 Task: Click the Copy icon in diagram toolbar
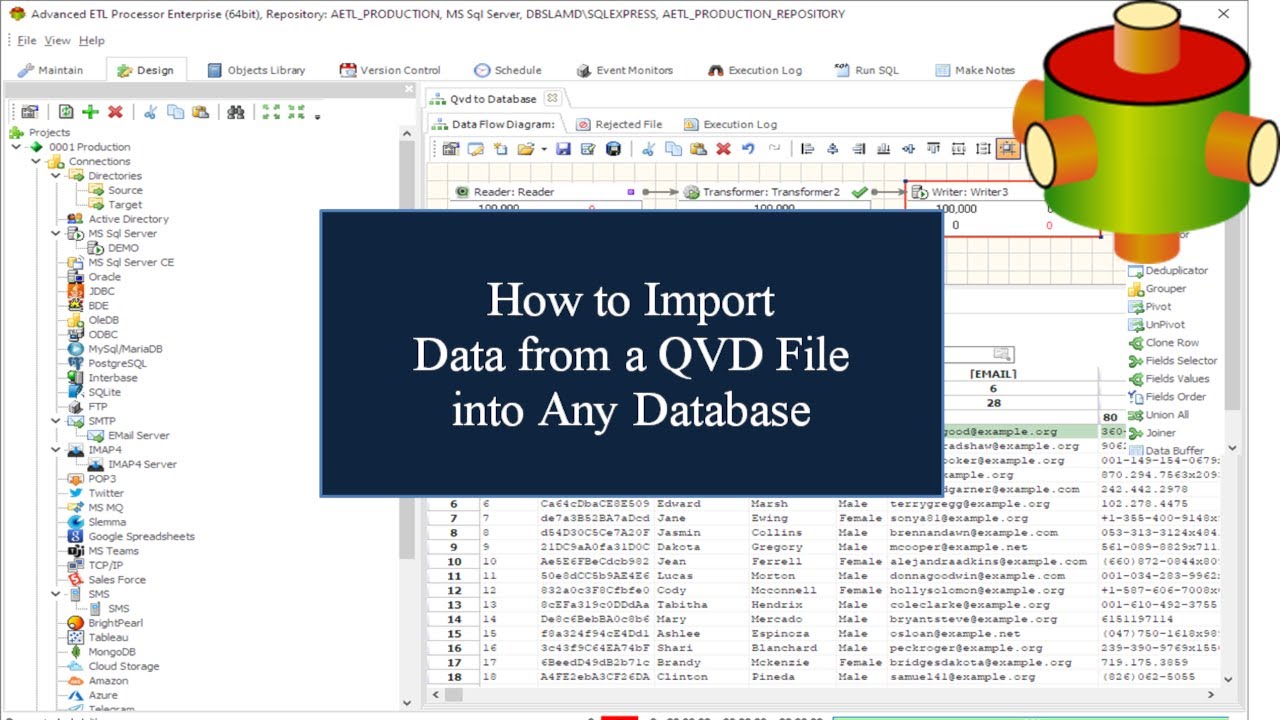[x=673, y=149]
